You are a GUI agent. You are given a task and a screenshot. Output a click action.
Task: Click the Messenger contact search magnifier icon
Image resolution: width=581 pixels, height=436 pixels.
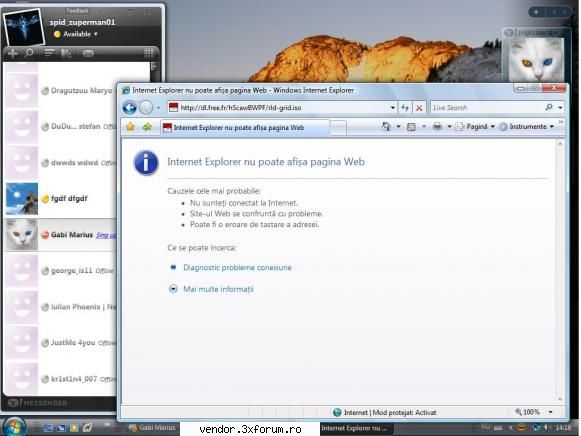point(29,53)
